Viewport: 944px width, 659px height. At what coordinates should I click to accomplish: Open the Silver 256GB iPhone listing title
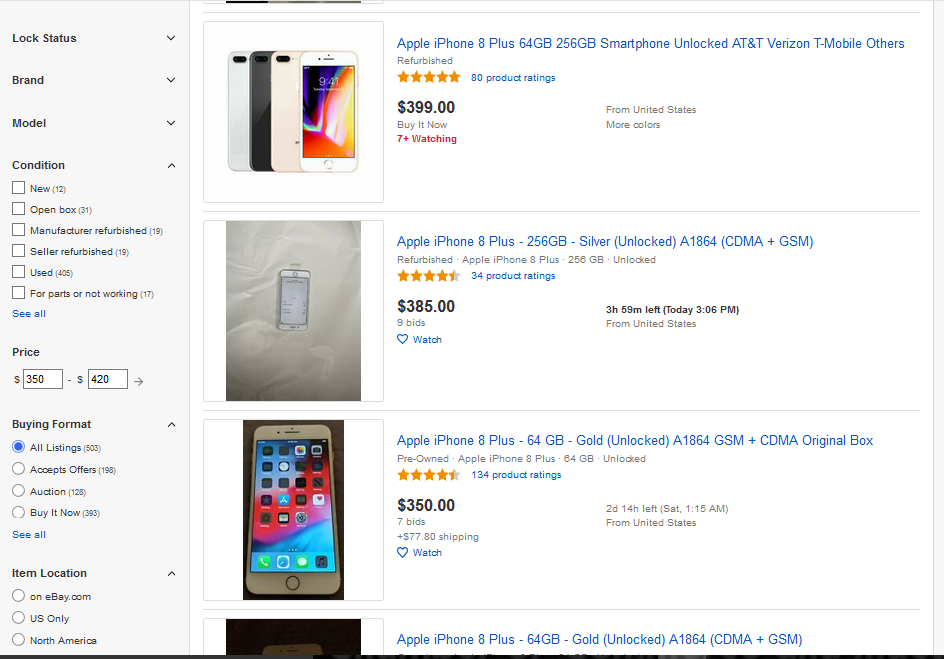605,241
